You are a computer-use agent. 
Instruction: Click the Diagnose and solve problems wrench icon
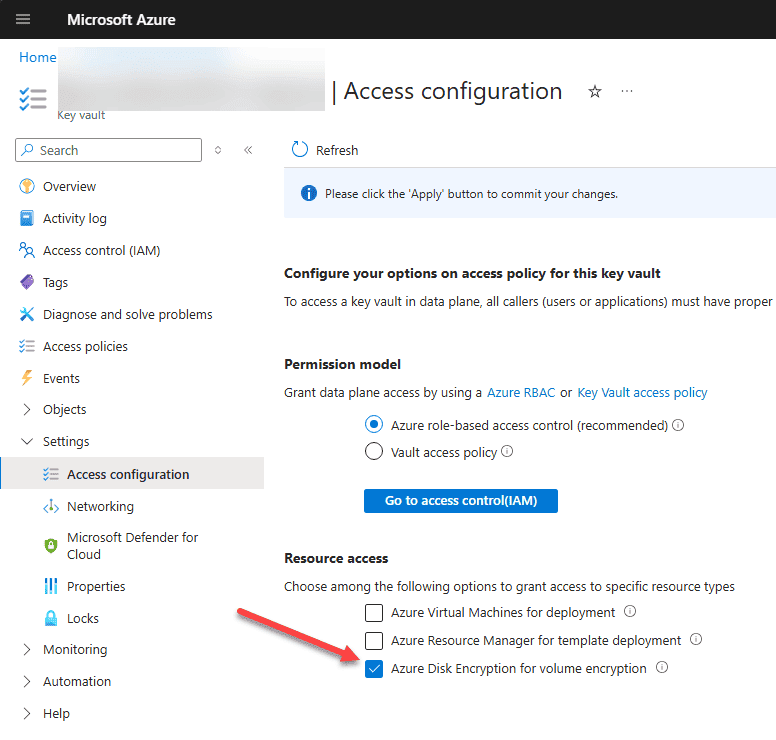pyautogui.click(x=27, y=314)
